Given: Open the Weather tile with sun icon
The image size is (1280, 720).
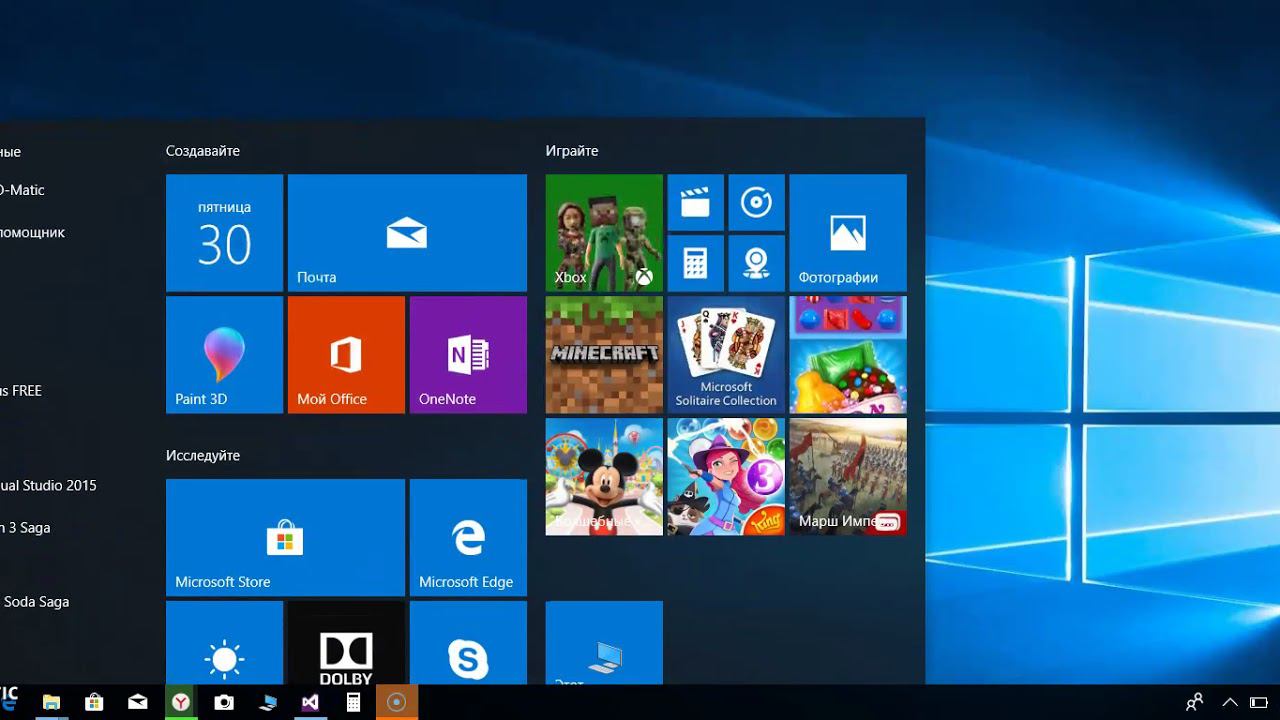Looking at the screenshot, I should pos(224,643).
